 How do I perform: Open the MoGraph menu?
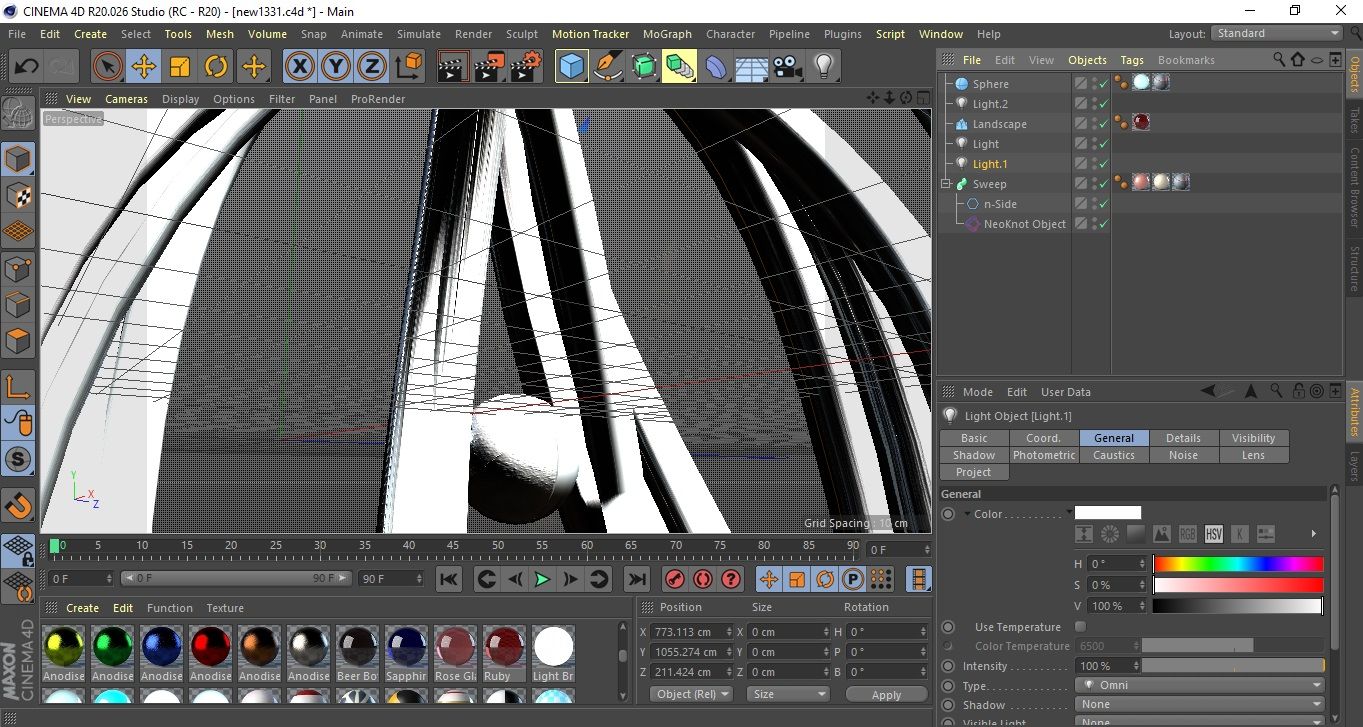[x=667, y=34]
